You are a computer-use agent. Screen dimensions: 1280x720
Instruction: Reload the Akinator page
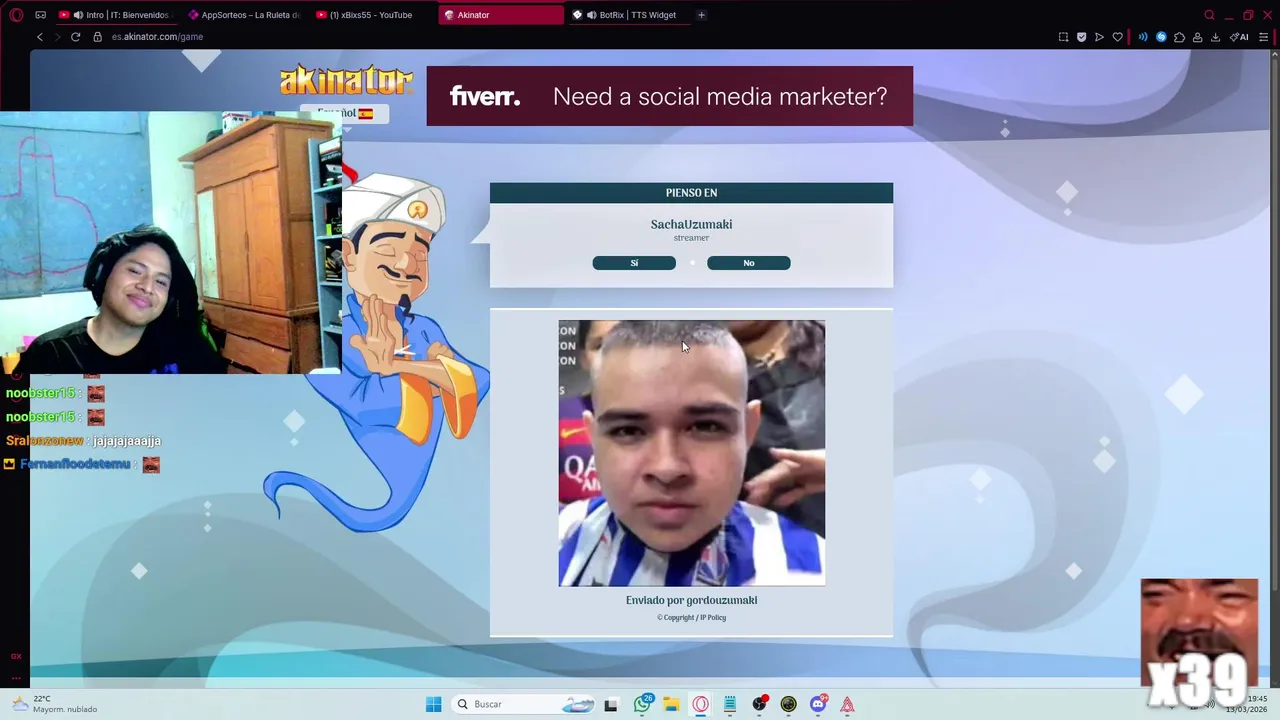[x=75, y=37]
